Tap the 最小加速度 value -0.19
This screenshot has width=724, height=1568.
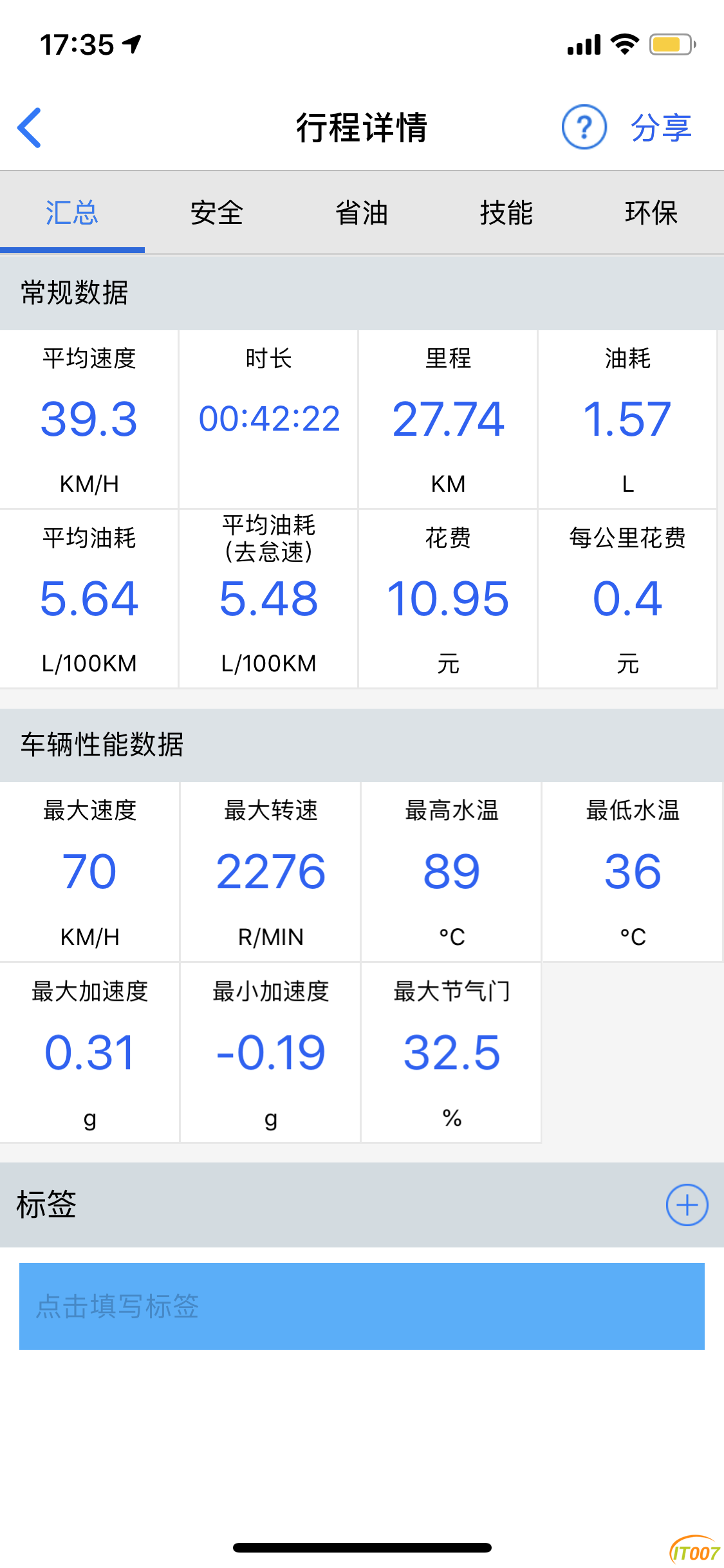[271, 1053]
